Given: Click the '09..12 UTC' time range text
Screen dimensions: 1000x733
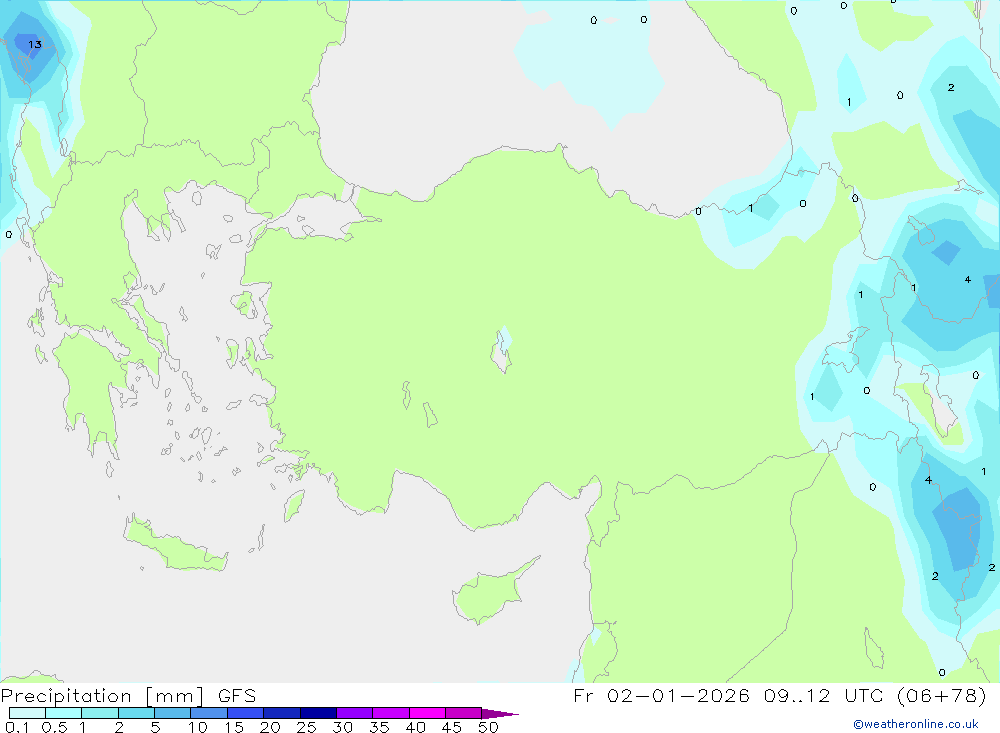Looking at the screenshot, I should coord(823,695).
